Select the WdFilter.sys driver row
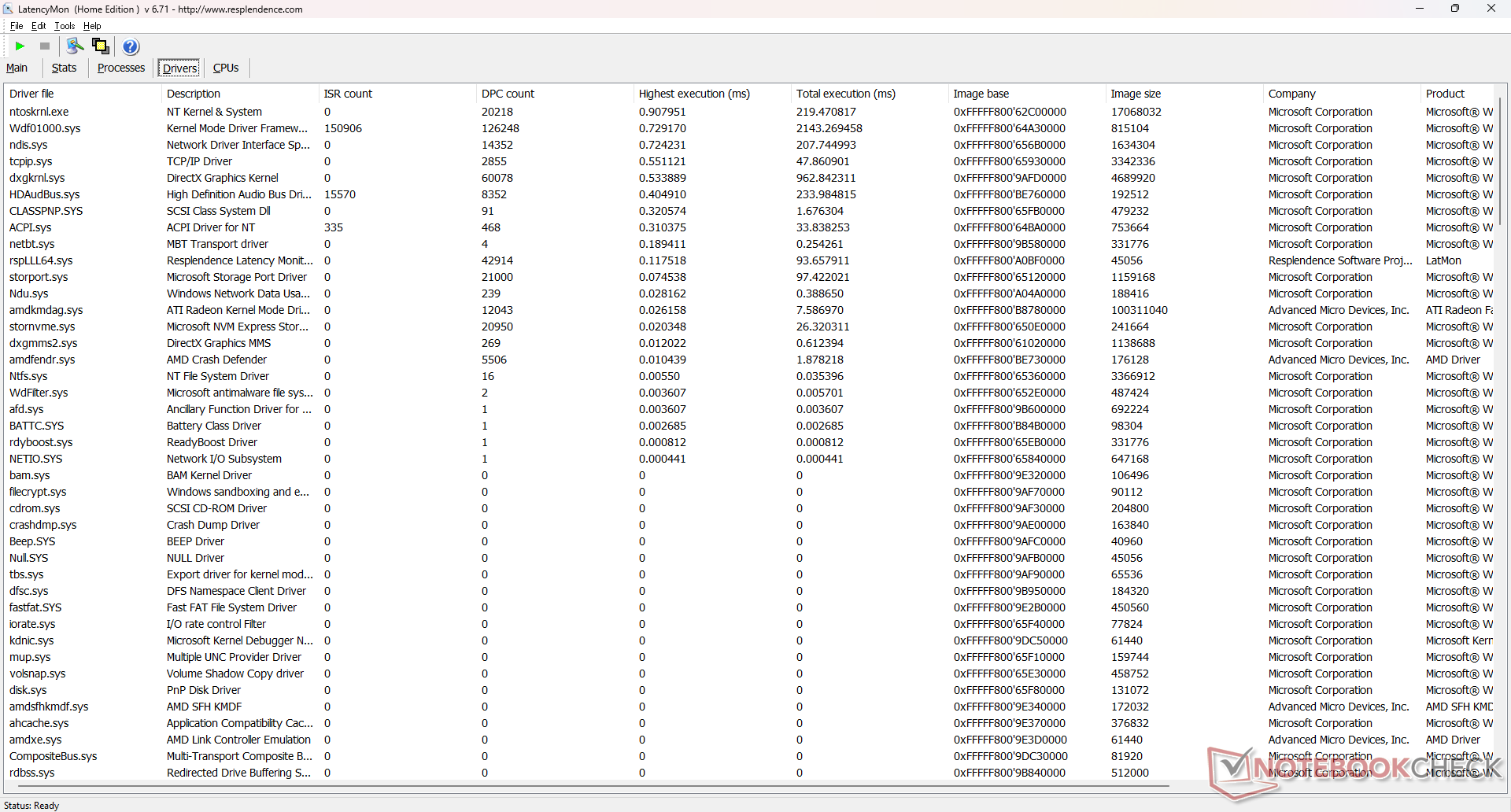This screenshot has width=1511, height=812. coord(750,393)
